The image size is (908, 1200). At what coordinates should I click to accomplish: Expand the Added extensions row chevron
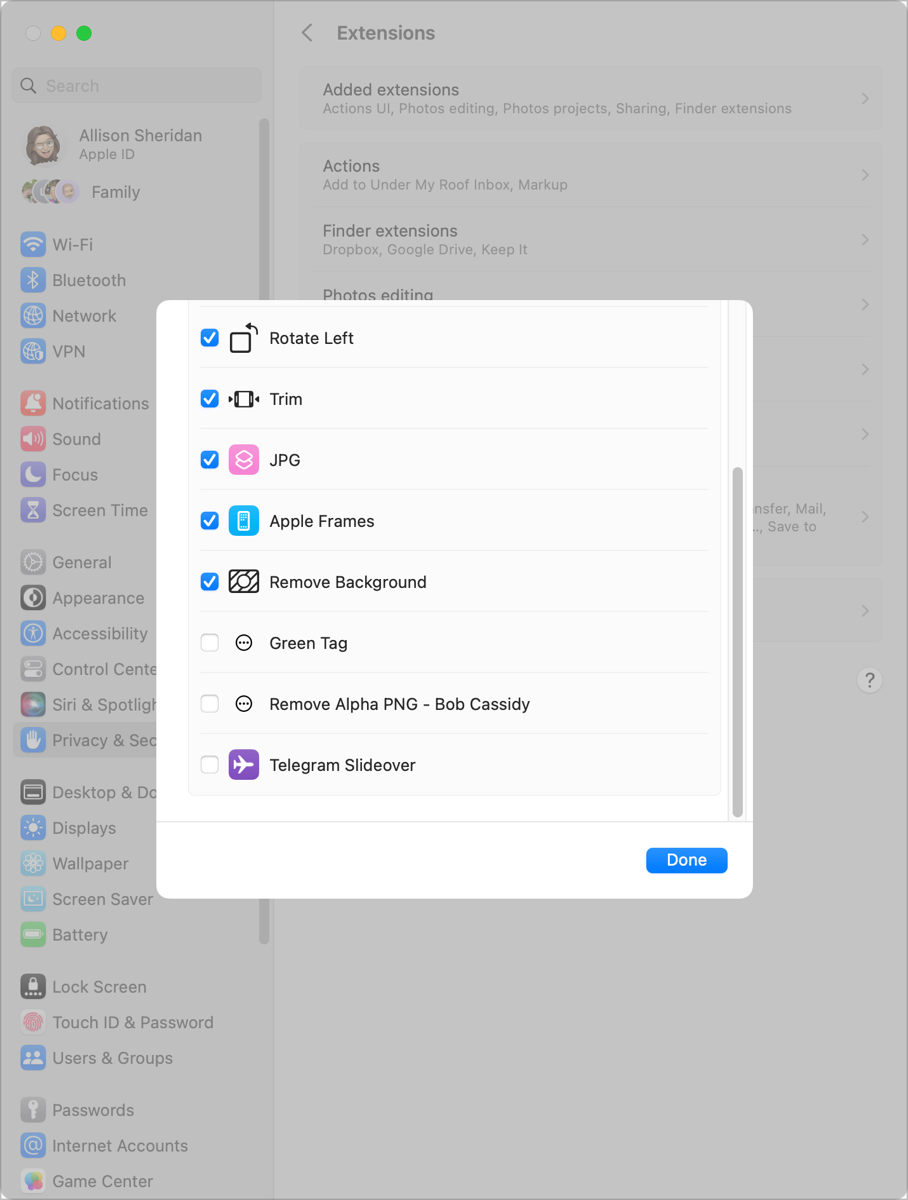(x=865, y=98)
